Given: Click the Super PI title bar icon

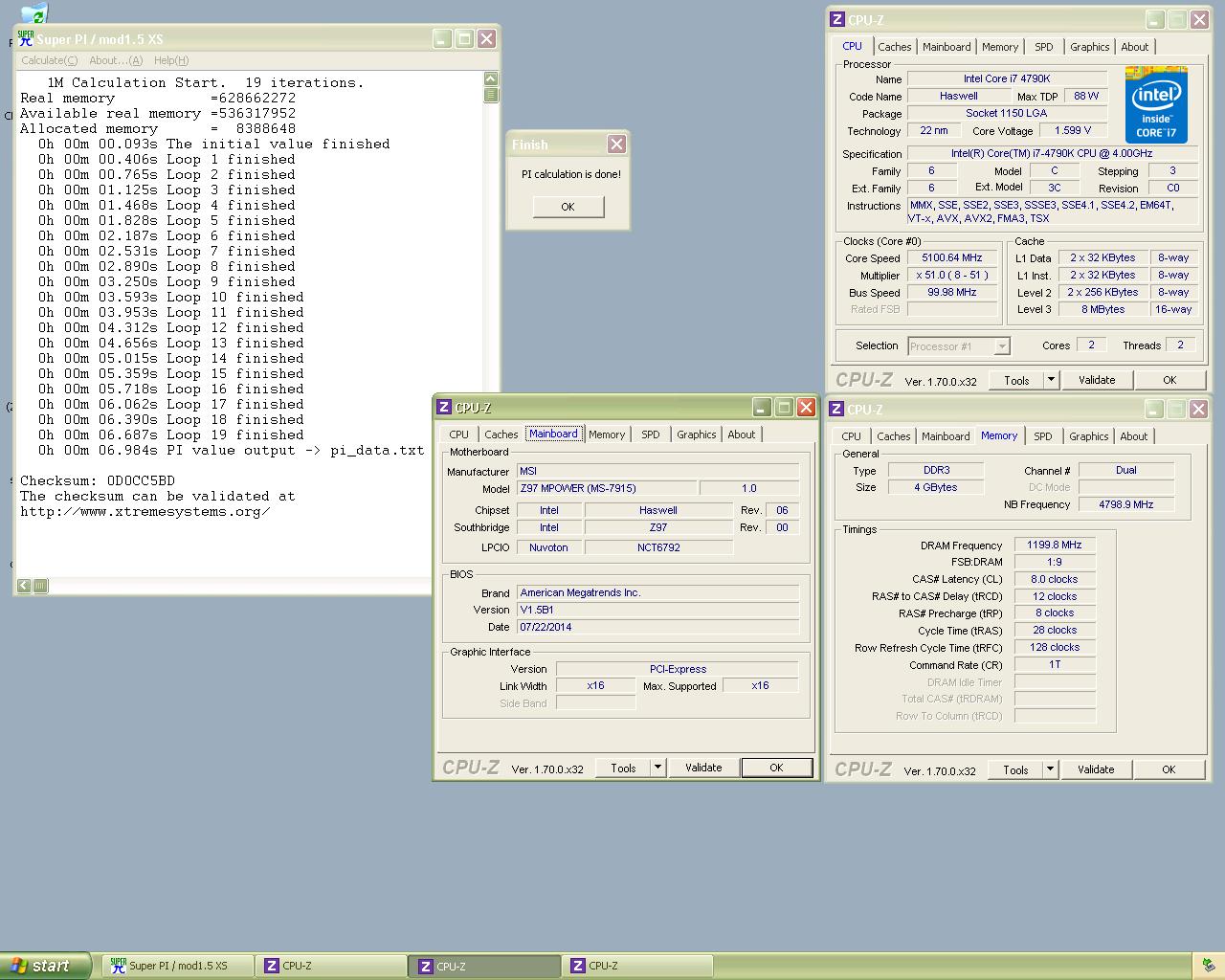Looking at the screenshot, I should (x=26, y=38).
